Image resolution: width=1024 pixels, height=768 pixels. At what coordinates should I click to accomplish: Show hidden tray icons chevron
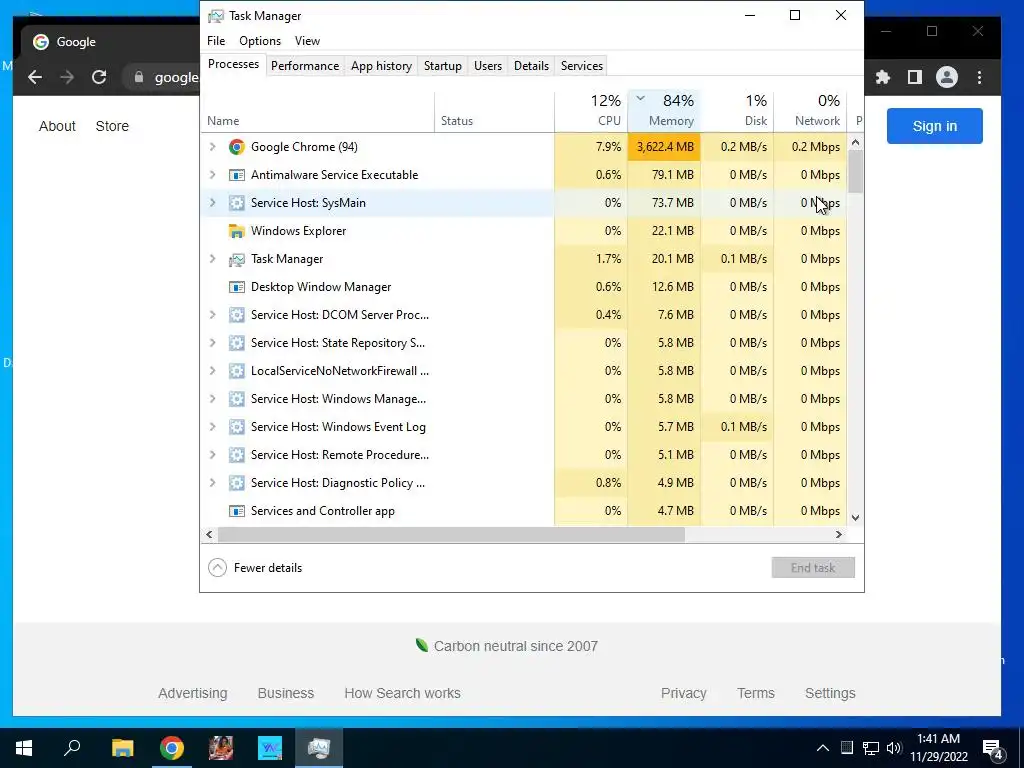[x=823, y=748]
